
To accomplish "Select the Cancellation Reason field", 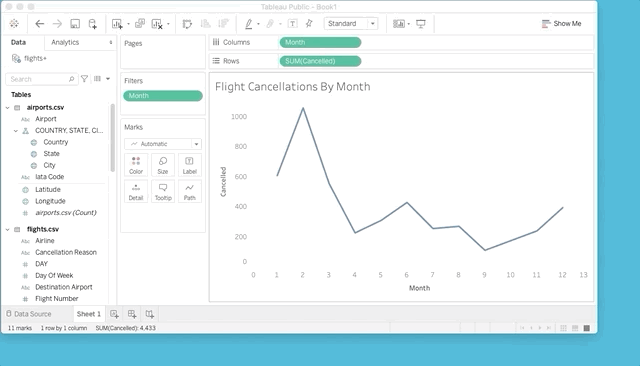I will 66,252.
